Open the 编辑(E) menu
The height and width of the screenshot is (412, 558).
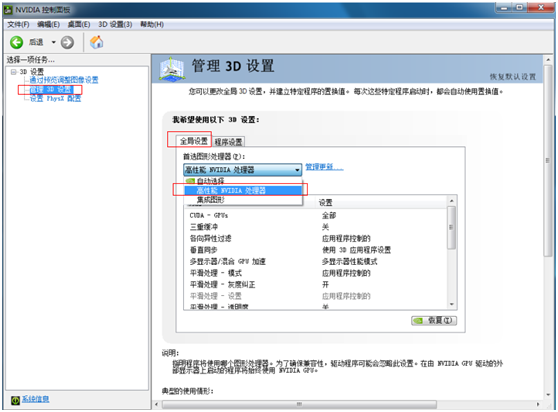pos(48,24)
